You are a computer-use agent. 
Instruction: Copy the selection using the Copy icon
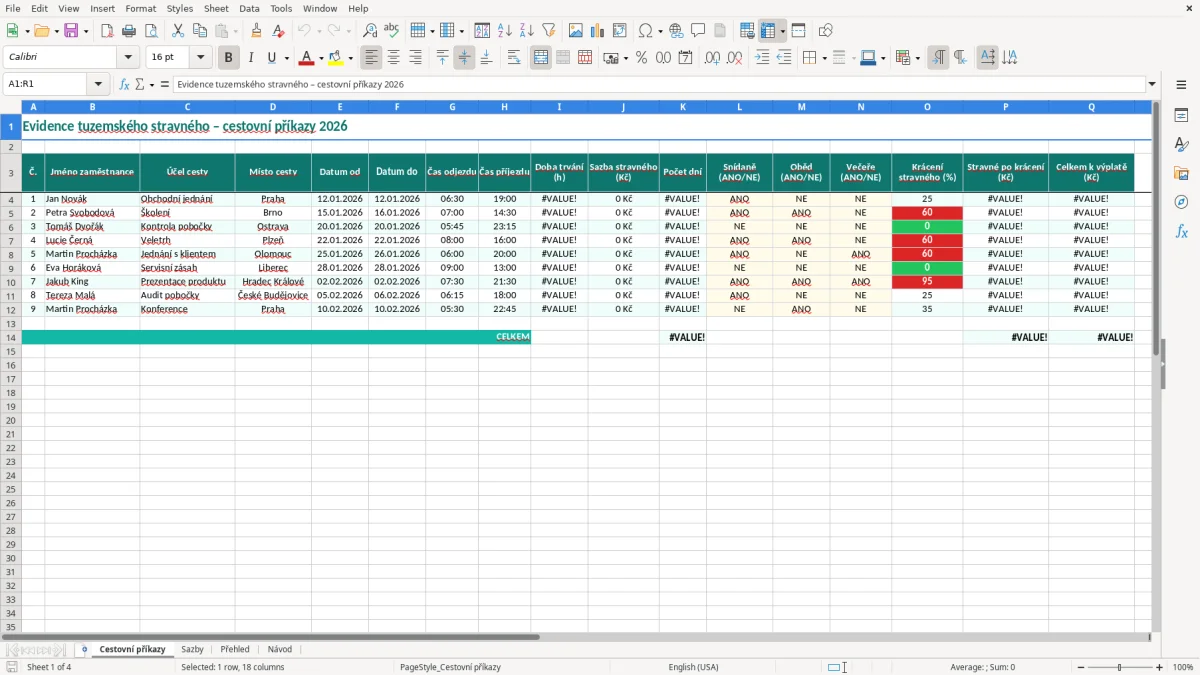(x=200, y=31)
